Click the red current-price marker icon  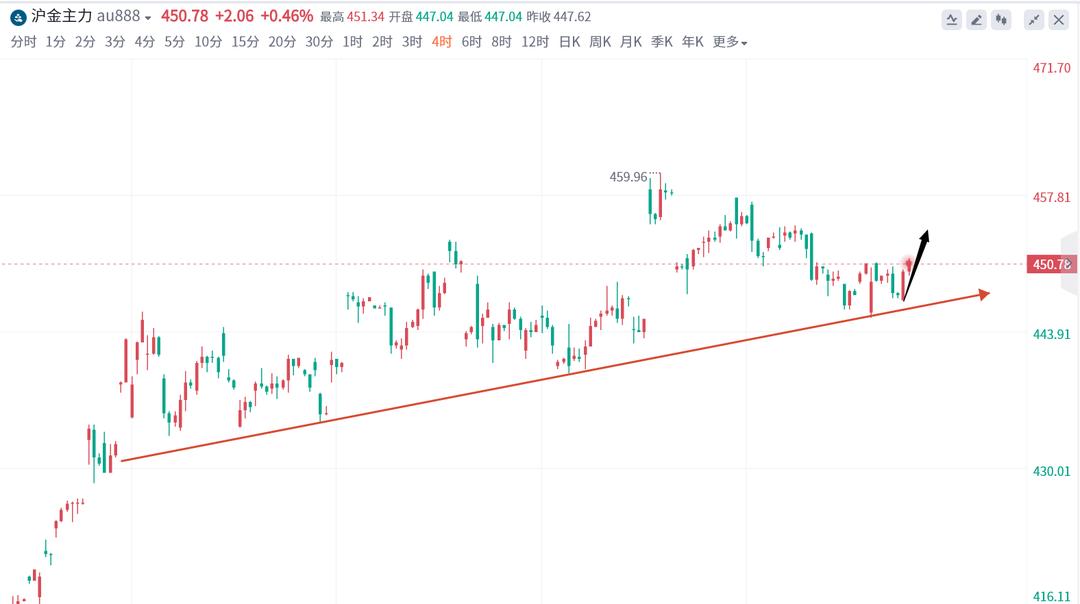[908, 264]
